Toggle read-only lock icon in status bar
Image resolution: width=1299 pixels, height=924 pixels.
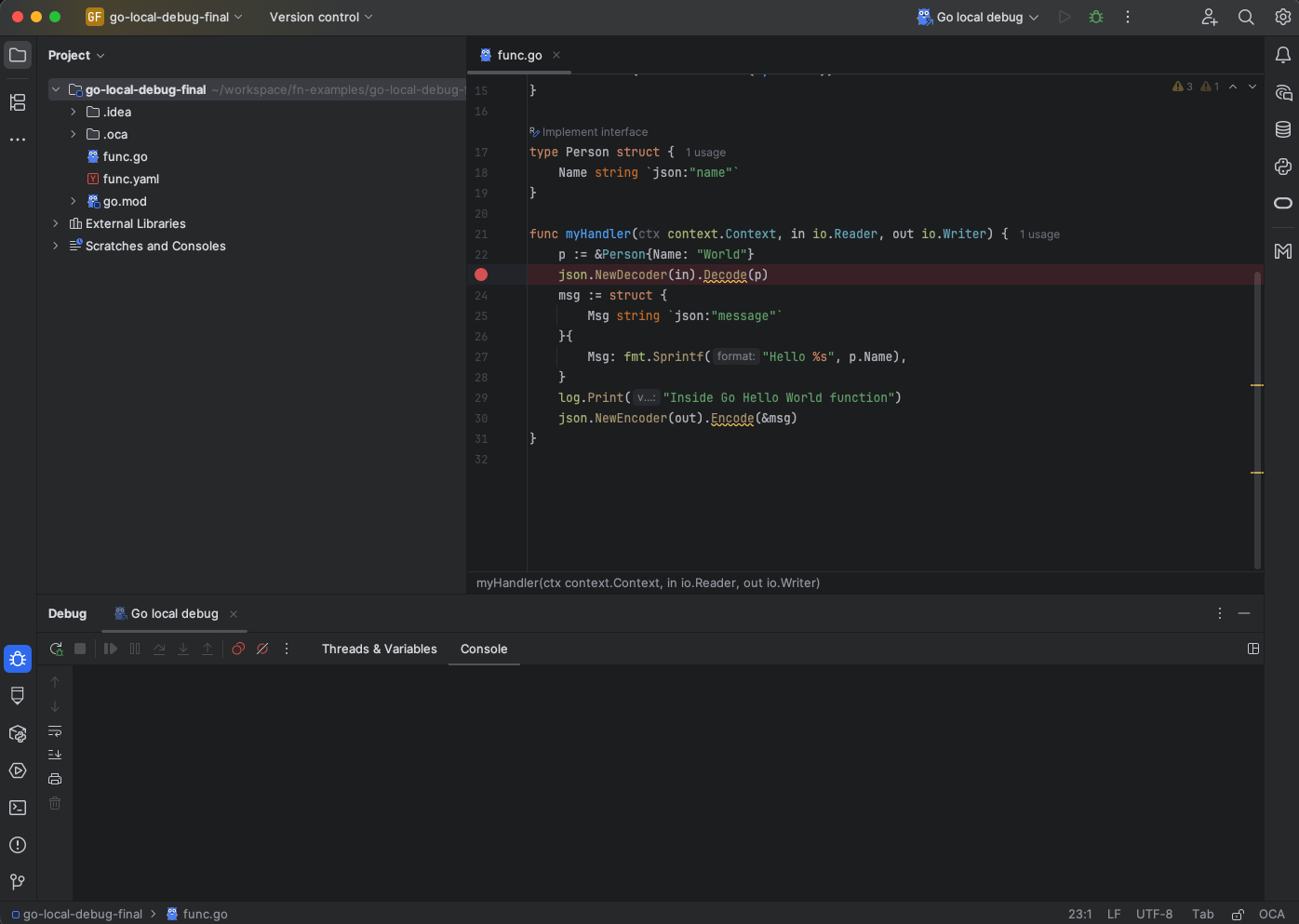click(x=1238, y=914)
